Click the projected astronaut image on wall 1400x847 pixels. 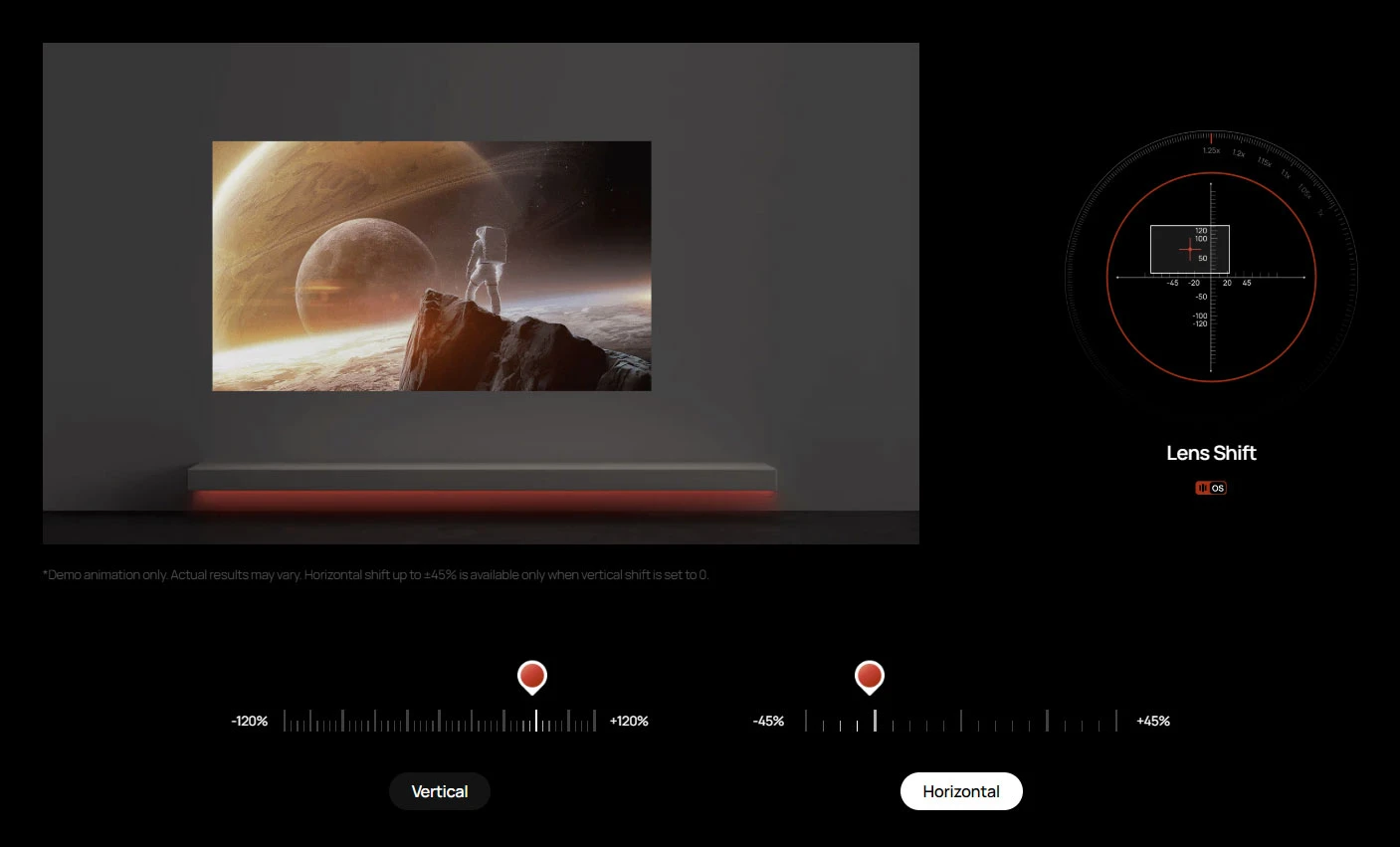(x=432, y=266)
